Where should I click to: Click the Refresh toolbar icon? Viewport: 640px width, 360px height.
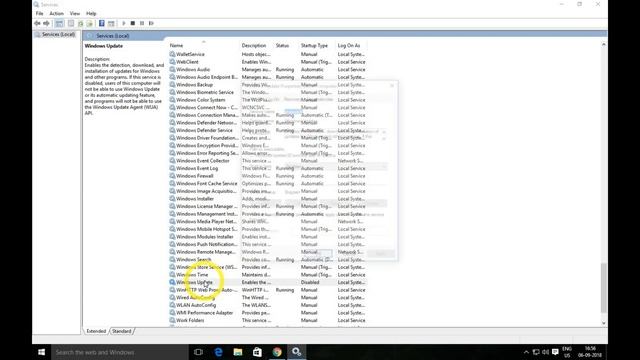[x=80, y=23]
